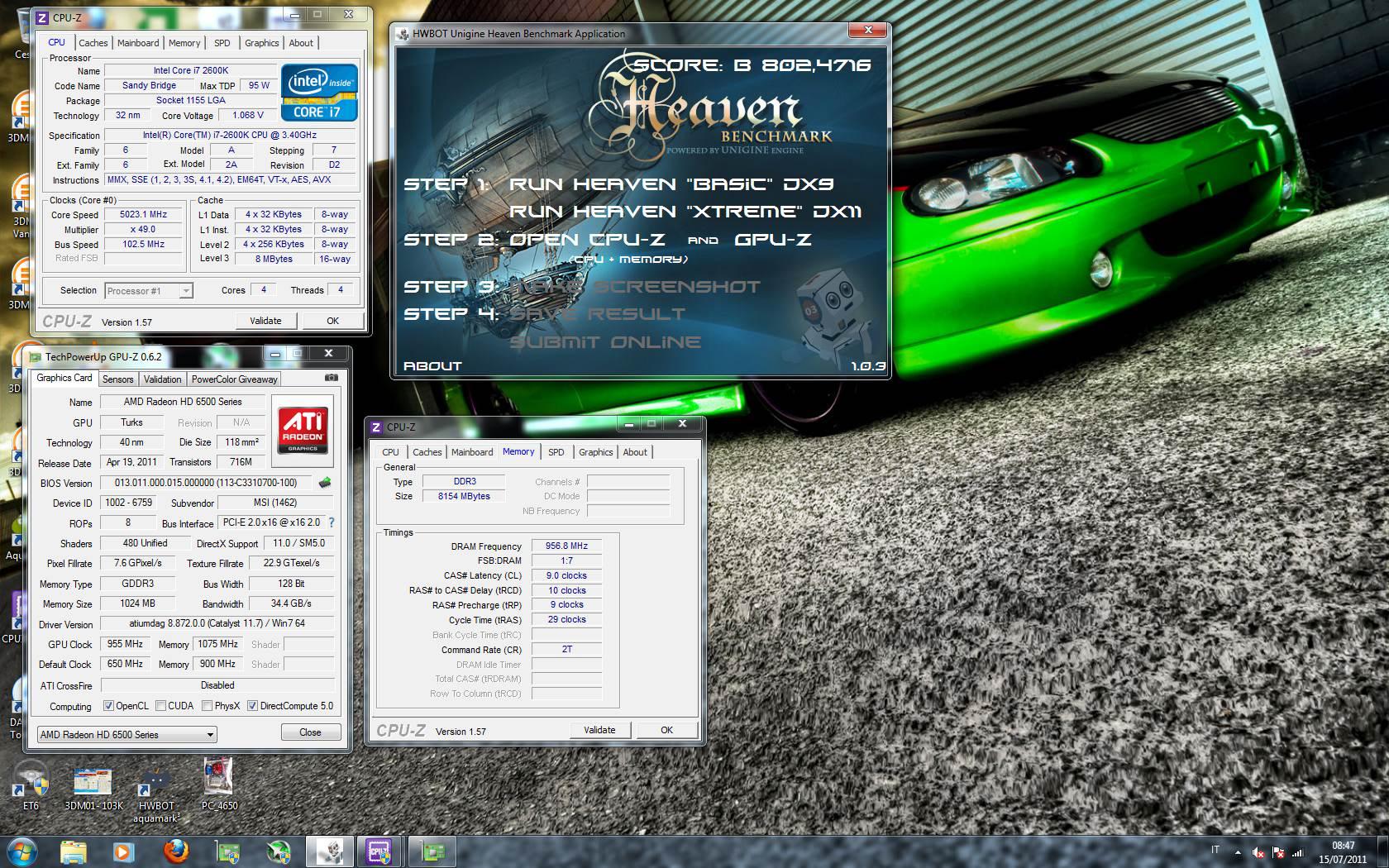Image resolution: width=1389 pixels, height=868 pixels.
Task: Launch Windows Media Player from the taskbar
Action: point(124,851)
